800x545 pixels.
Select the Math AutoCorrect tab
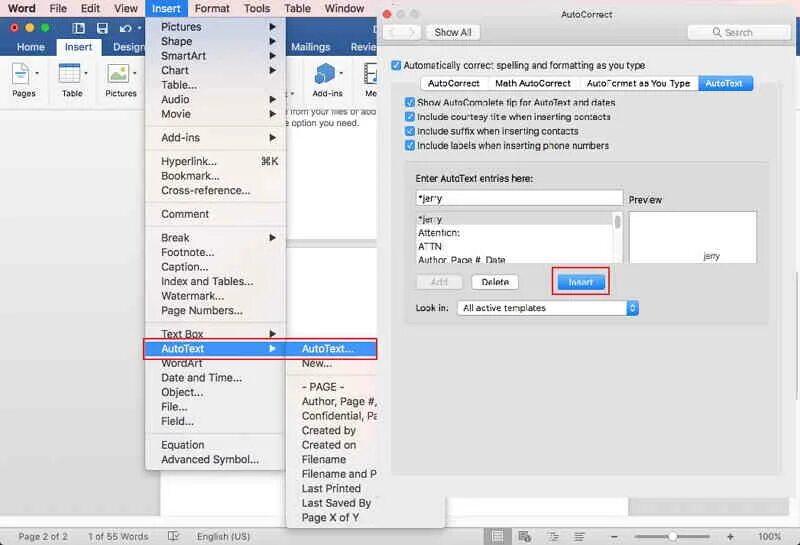533,83
